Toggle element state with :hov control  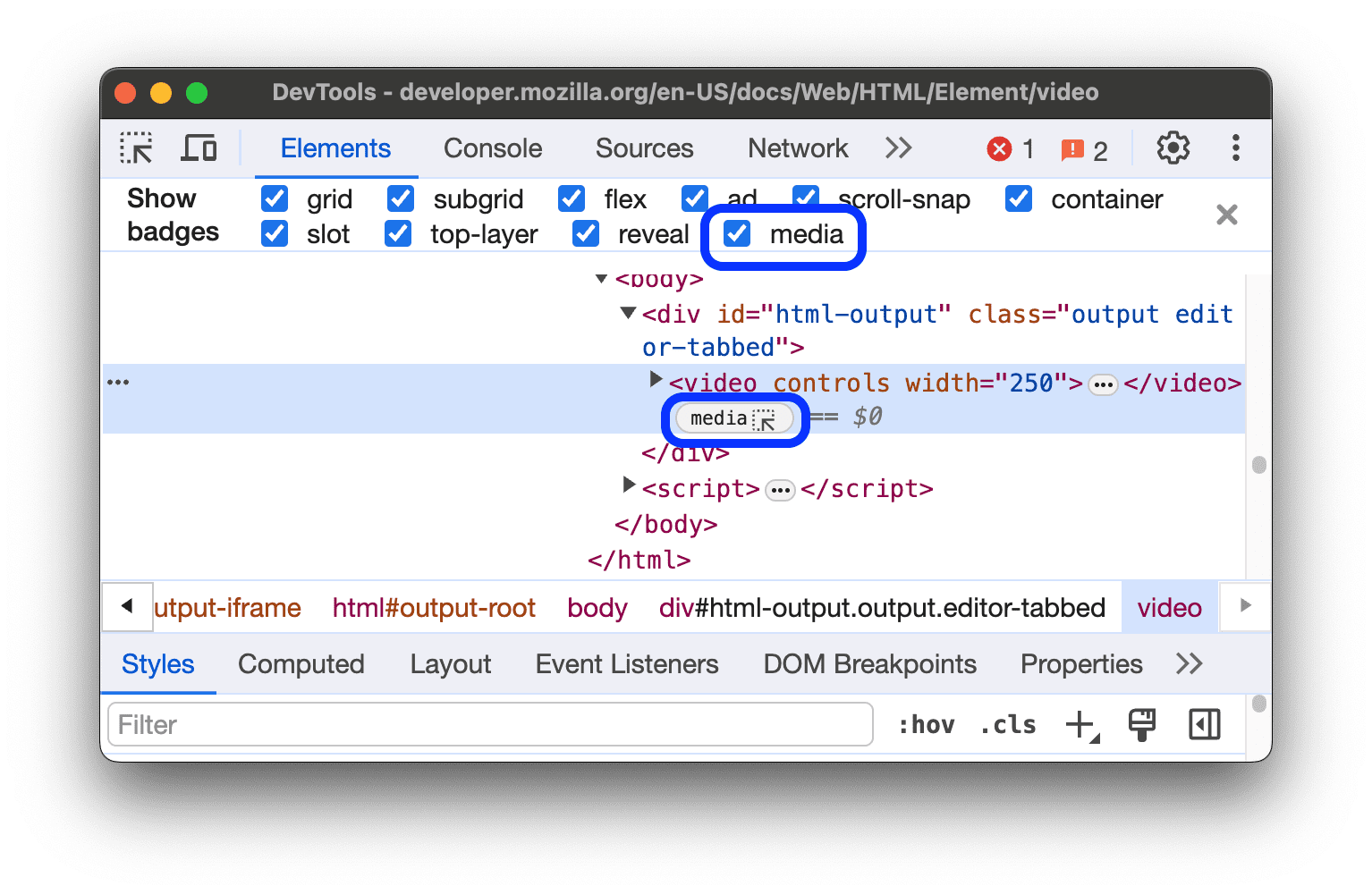point(927,724)
